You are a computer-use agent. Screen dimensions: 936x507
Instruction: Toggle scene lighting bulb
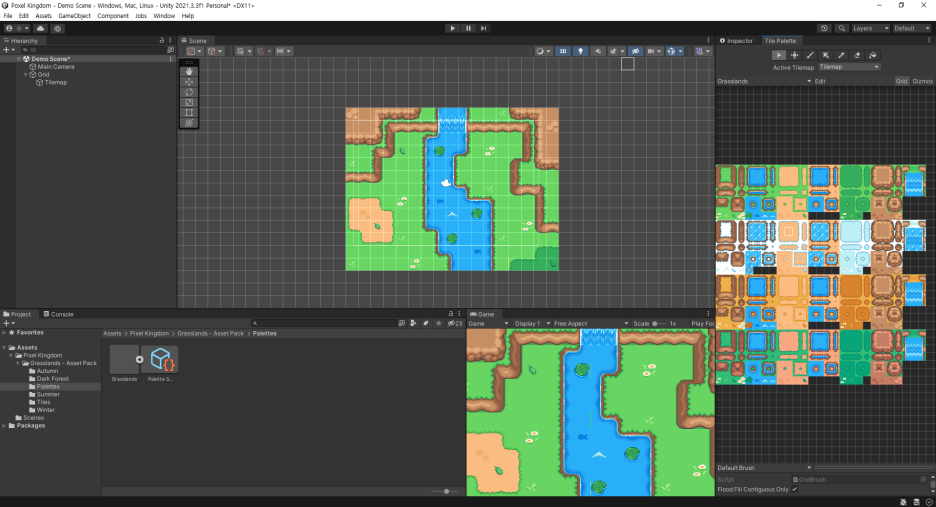(x=580, y=51)
